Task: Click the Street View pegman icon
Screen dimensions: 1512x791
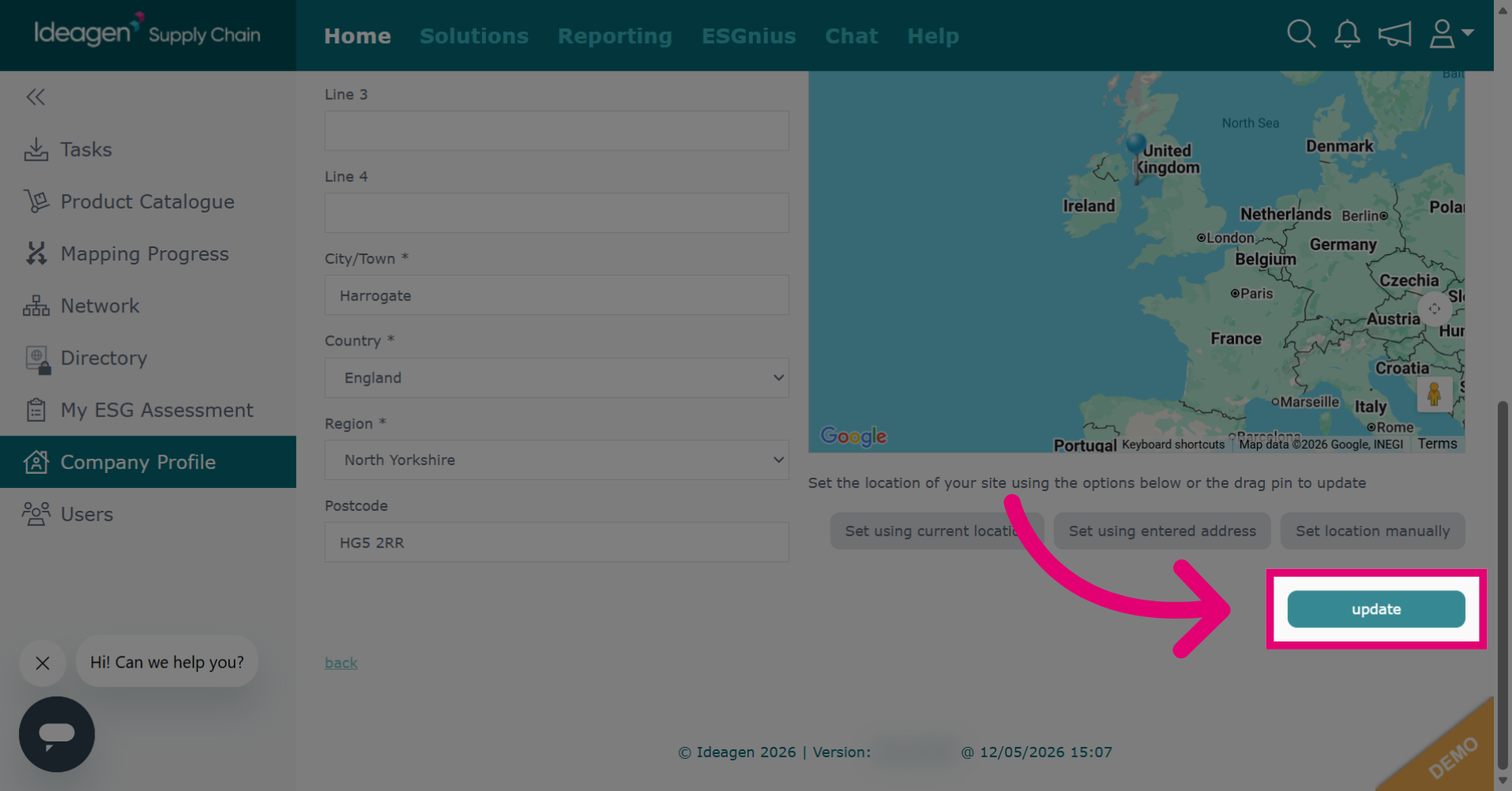Action: 1434,394
